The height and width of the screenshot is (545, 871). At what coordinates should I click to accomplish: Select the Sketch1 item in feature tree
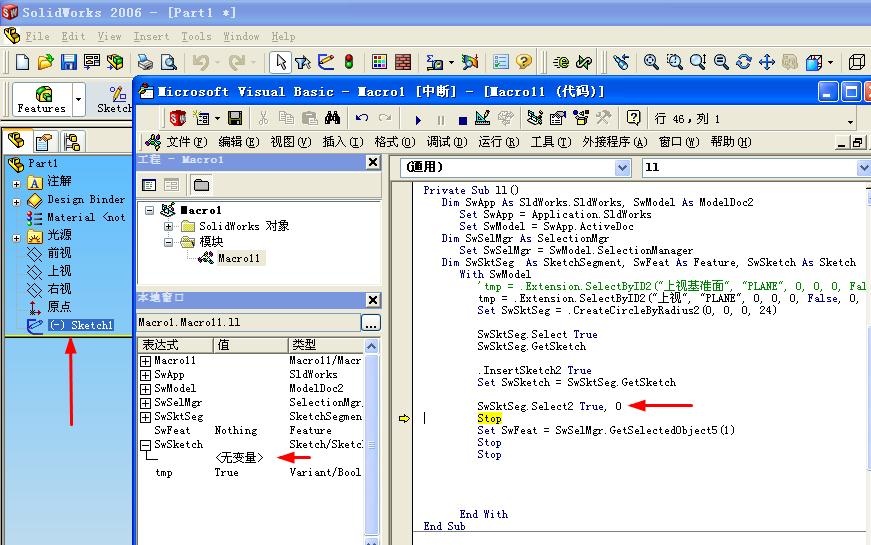point(81,325)
